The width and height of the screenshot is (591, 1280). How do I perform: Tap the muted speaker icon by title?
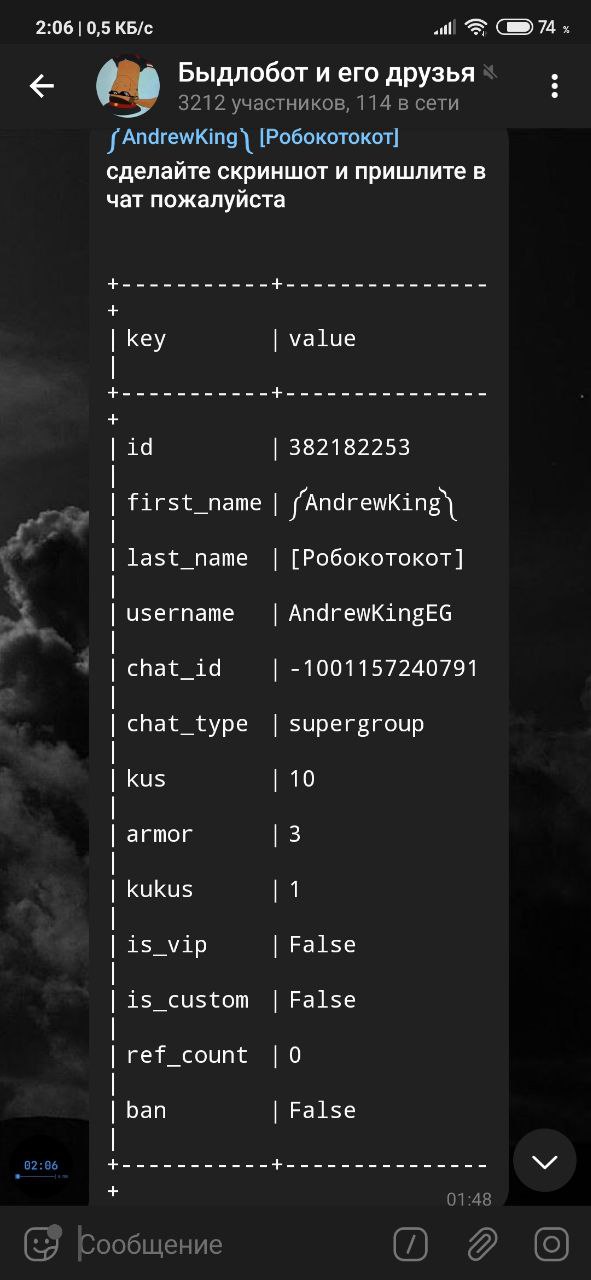[x=490, y=72]
